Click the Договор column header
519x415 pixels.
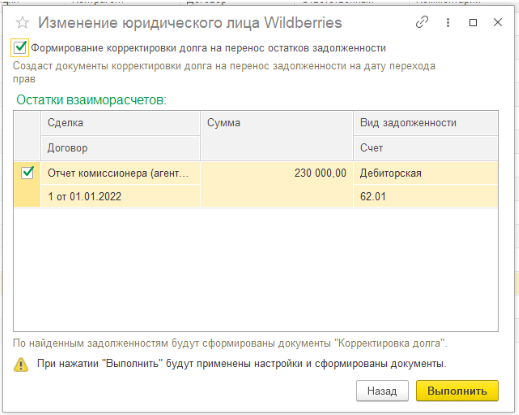[120, 148]
